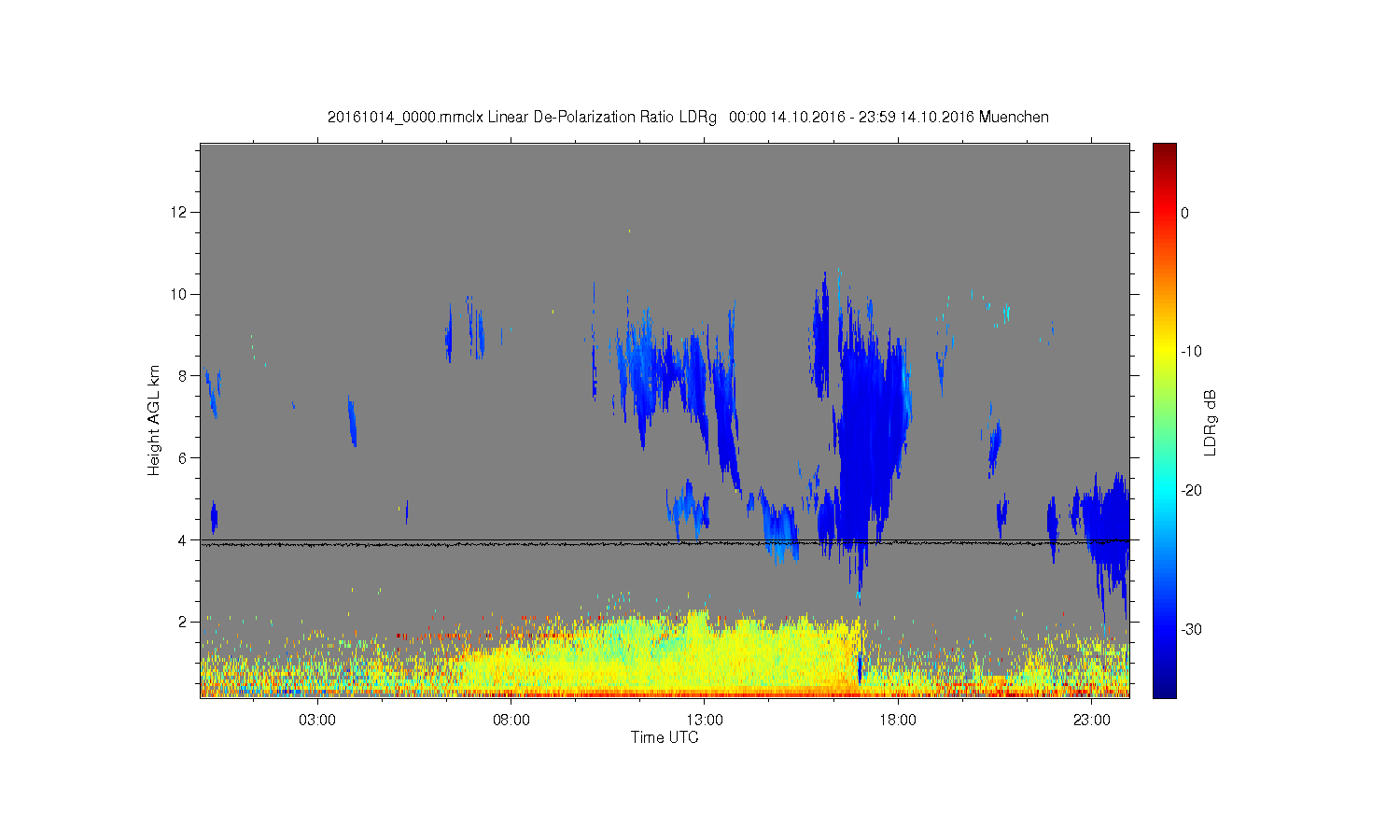Click the 'LDRg dB' colorbar label
Screen dimensions: 1400x840
[1211, 422]
